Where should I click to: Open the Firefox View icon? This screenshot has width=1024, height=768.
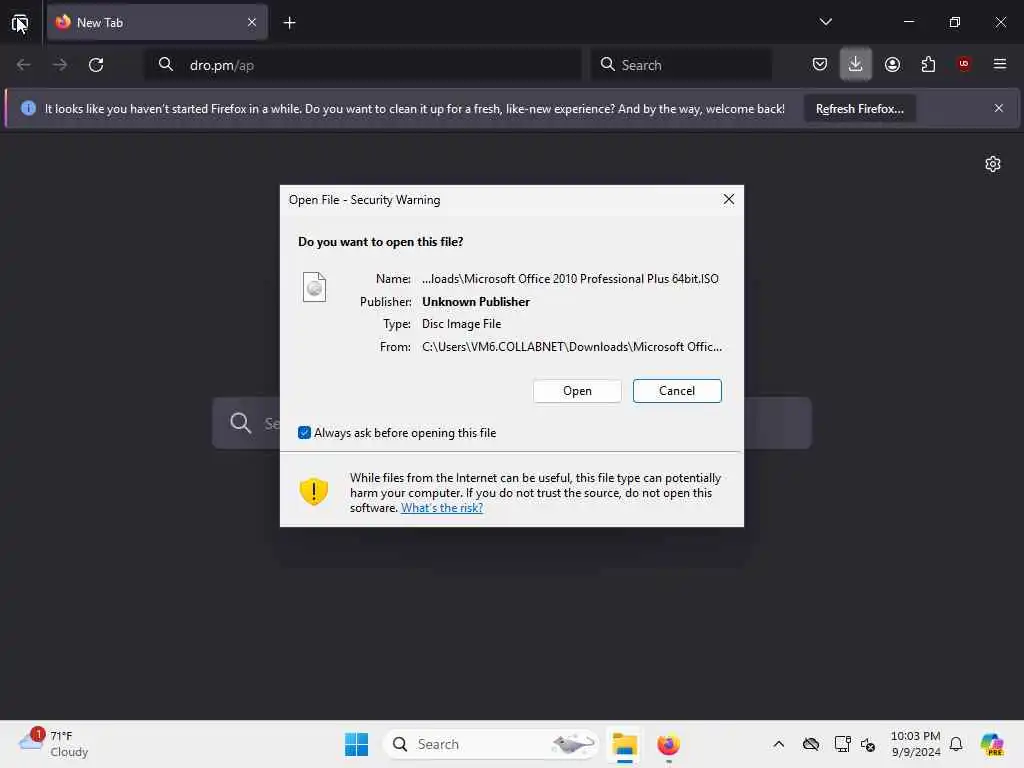pyautogui.click(x=20, y=24)
